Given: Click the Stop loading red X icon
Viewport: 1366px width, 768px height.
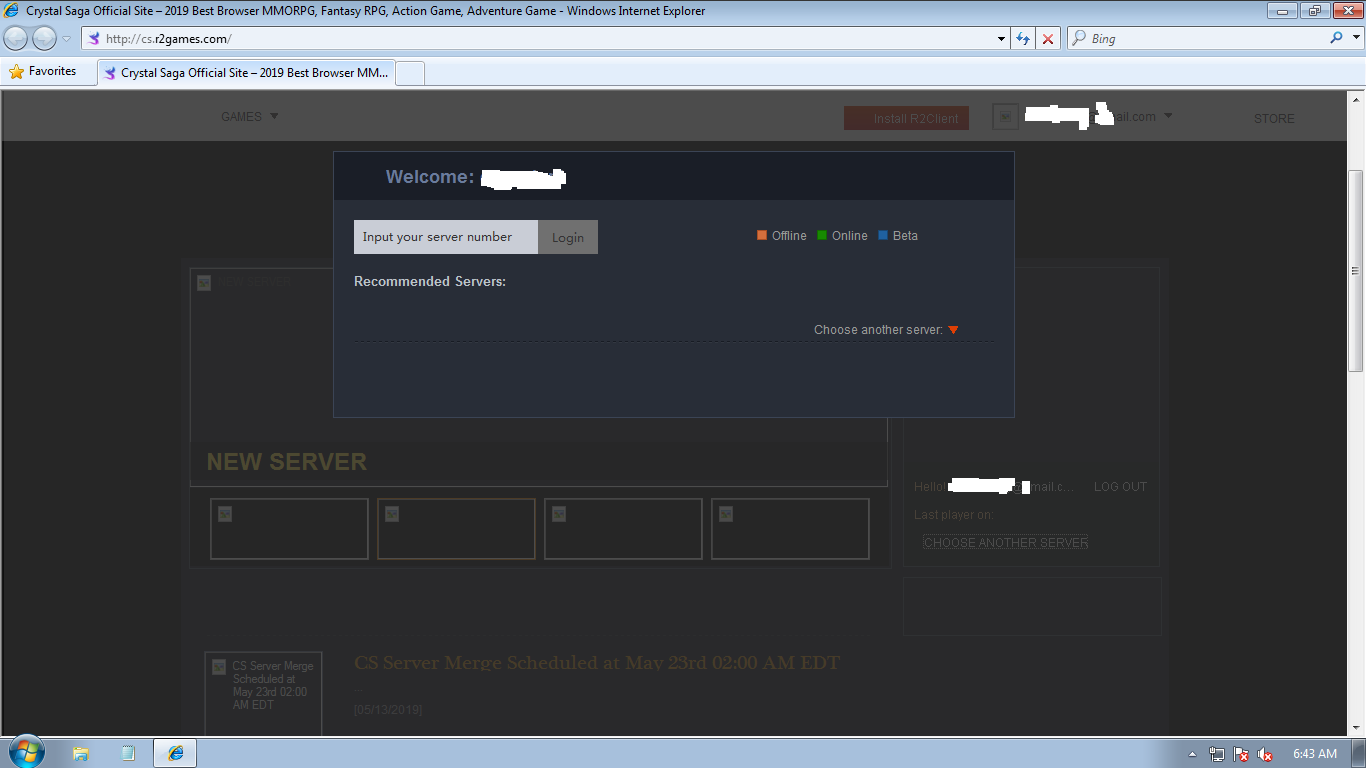Looking at the screenshot, I should (x=1048, y=39).
